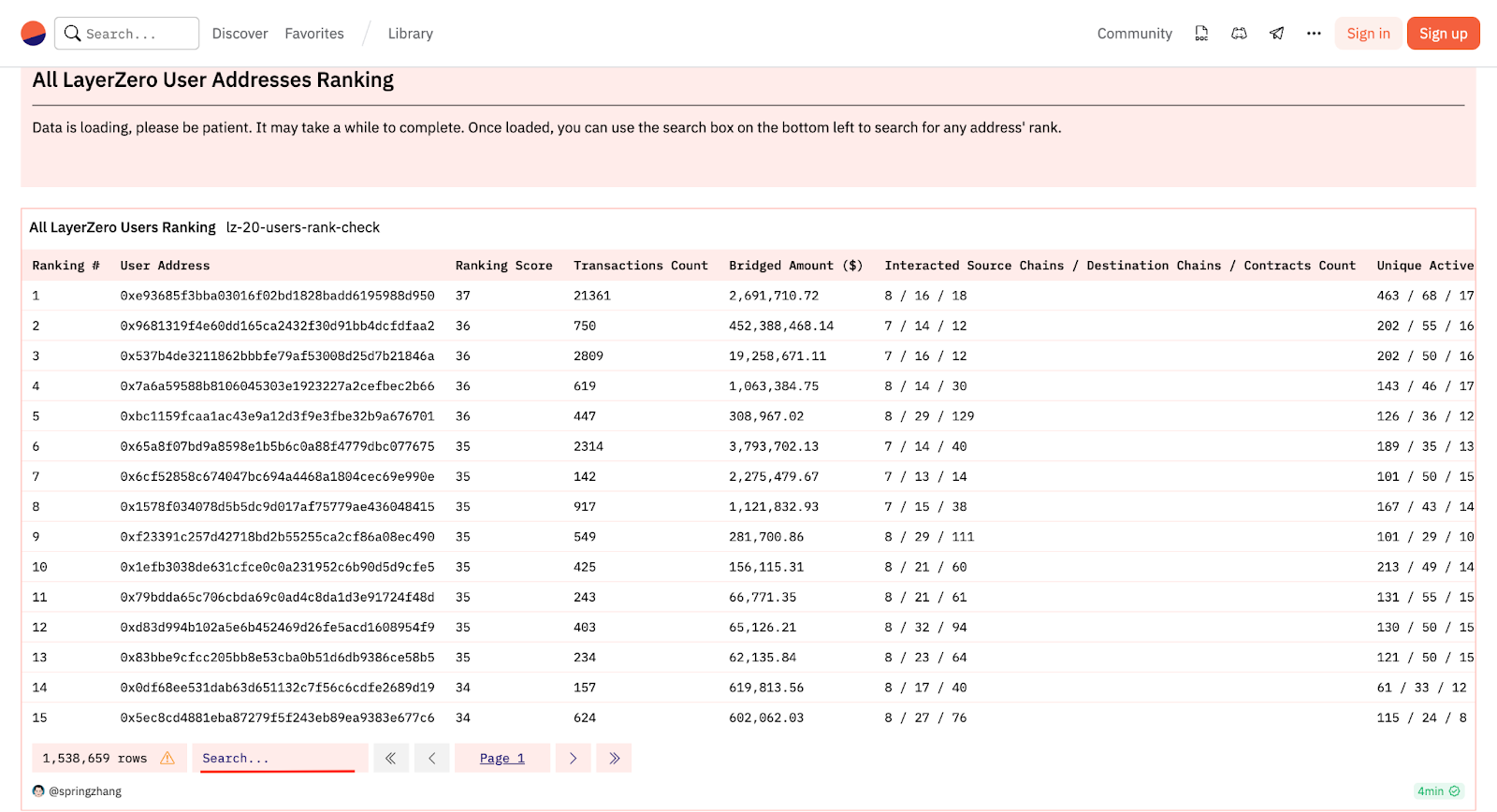This screenshot has height=812, width=1497.
Task: Open the Dune logo home link
Action: coord(33,34)
